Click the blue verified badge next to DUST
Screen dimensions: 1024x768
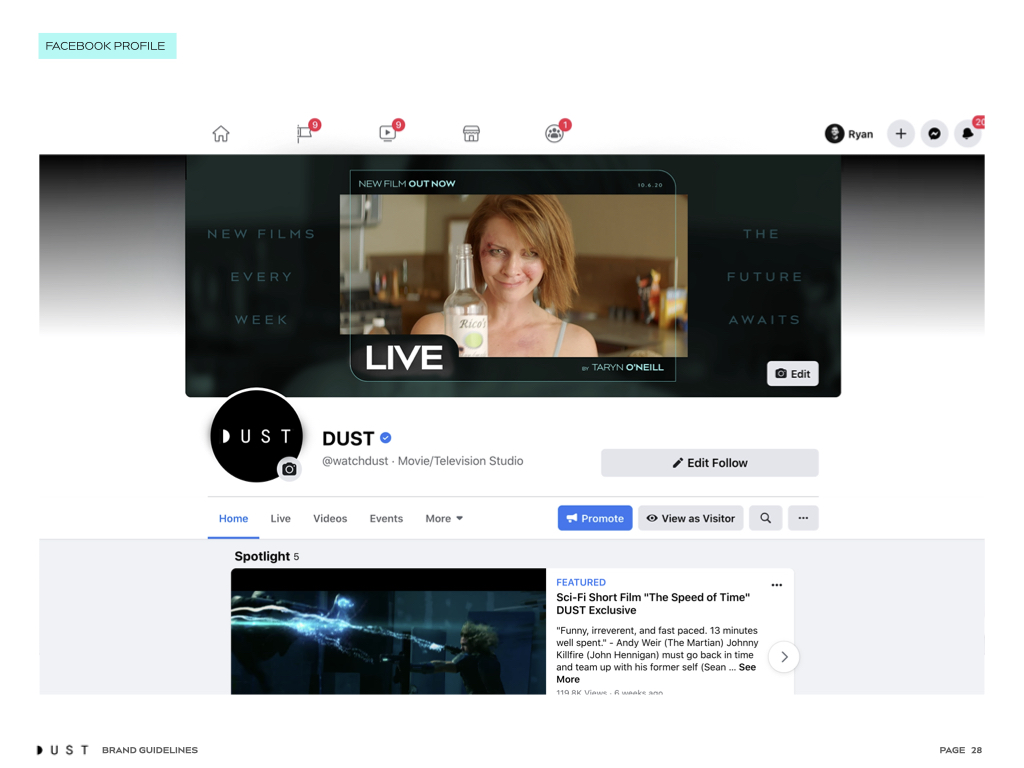tap(386, 438)
